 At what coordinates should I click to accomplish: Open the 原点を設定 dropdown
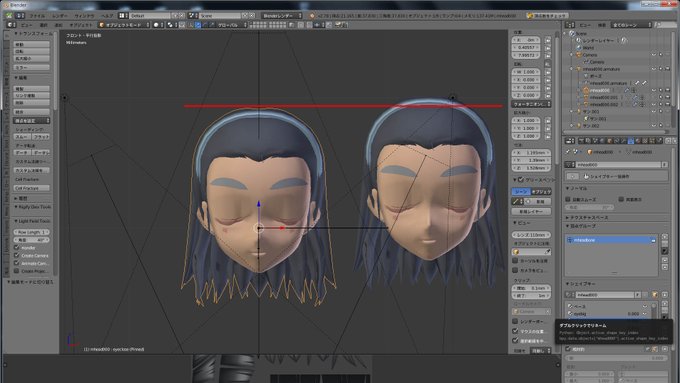coord(31,121)
